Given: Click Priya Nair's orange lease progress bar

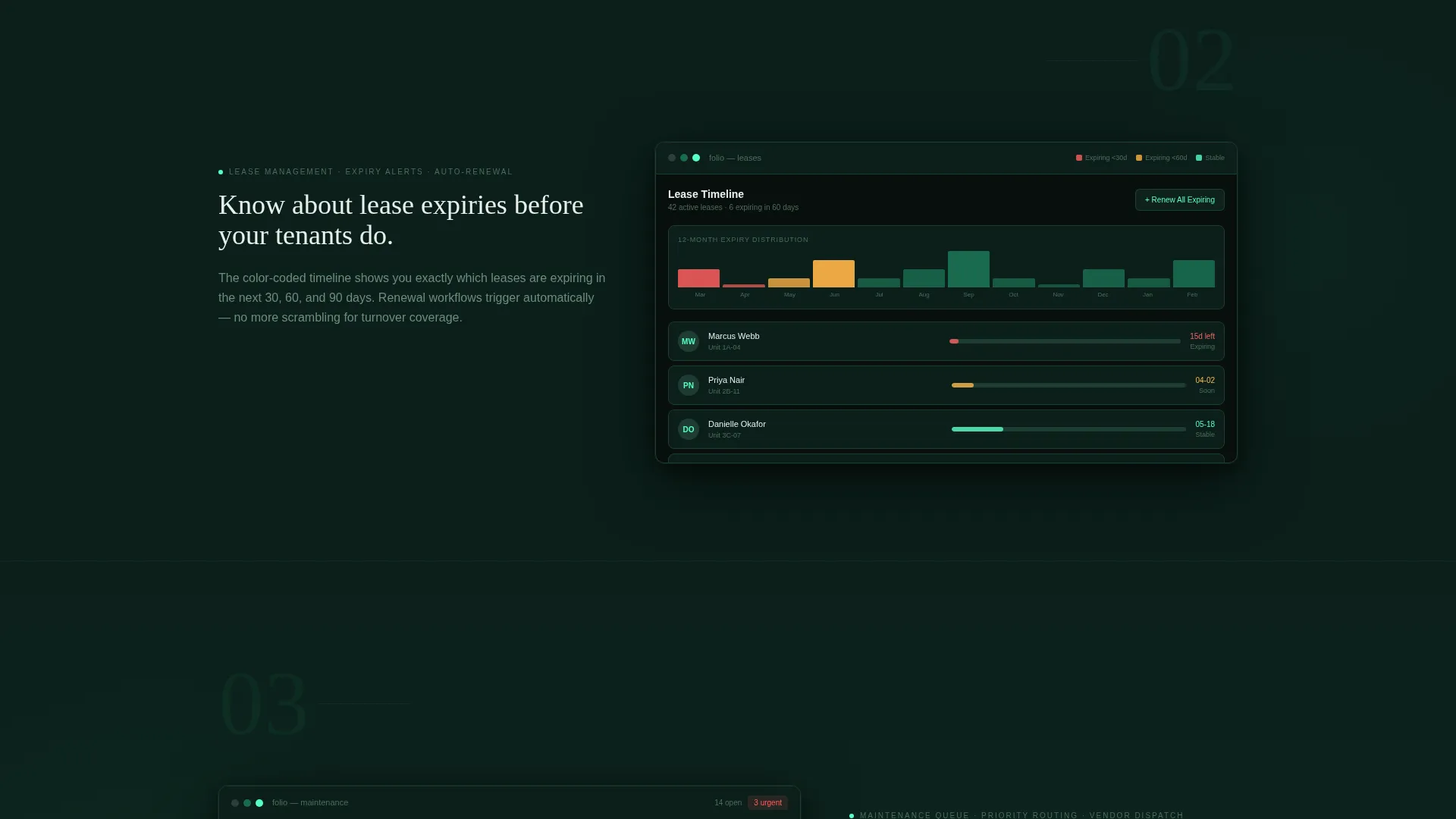Looking at the screenshot, I should (x=1068, y=385).
